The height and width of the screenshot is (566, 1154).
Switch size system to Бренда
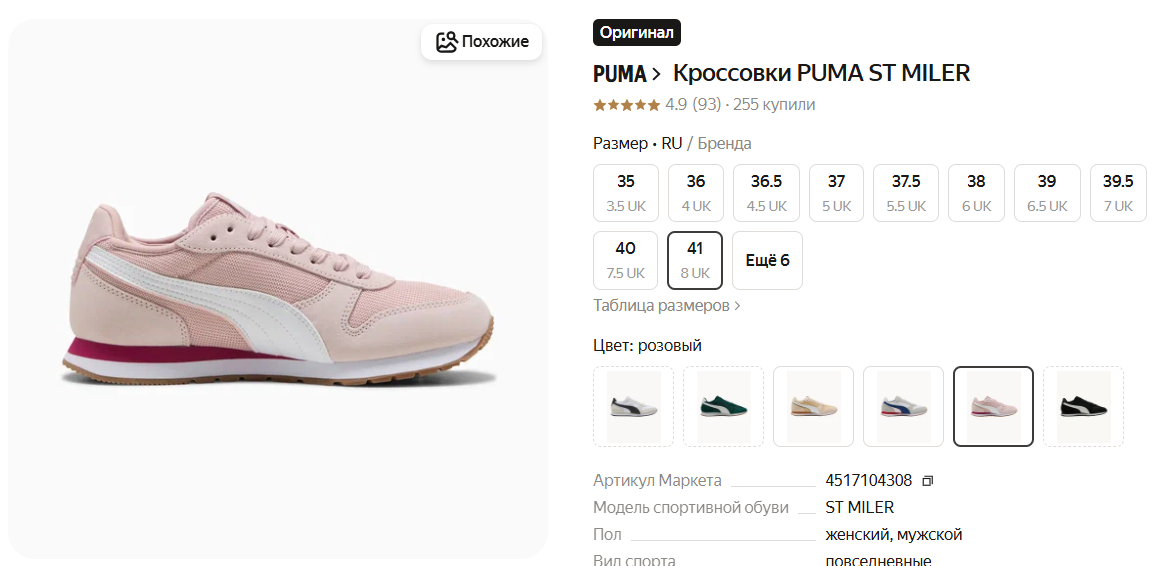724,144
